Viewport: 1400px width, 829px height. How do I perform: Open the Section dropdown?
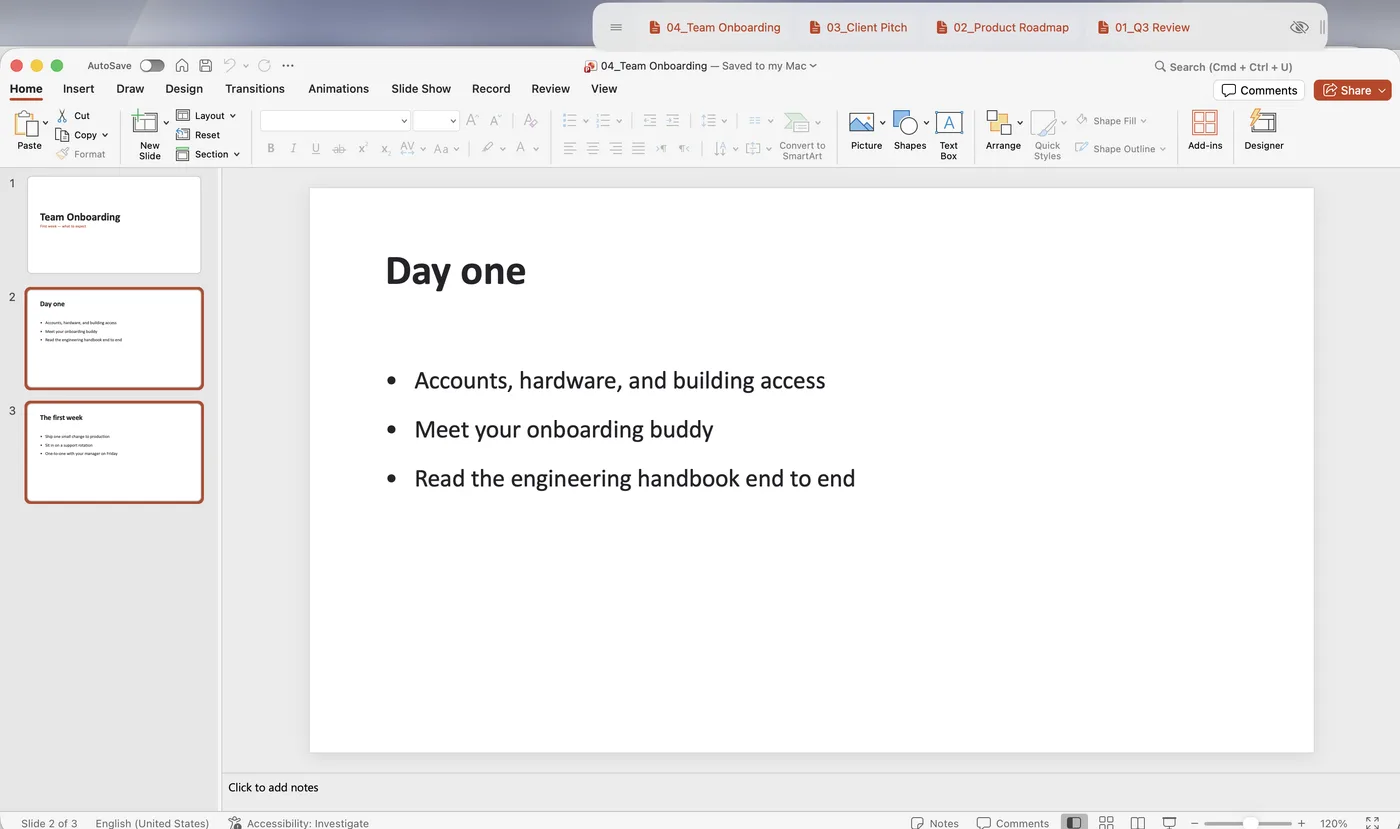pyautogui.click(x=208, y=154)
